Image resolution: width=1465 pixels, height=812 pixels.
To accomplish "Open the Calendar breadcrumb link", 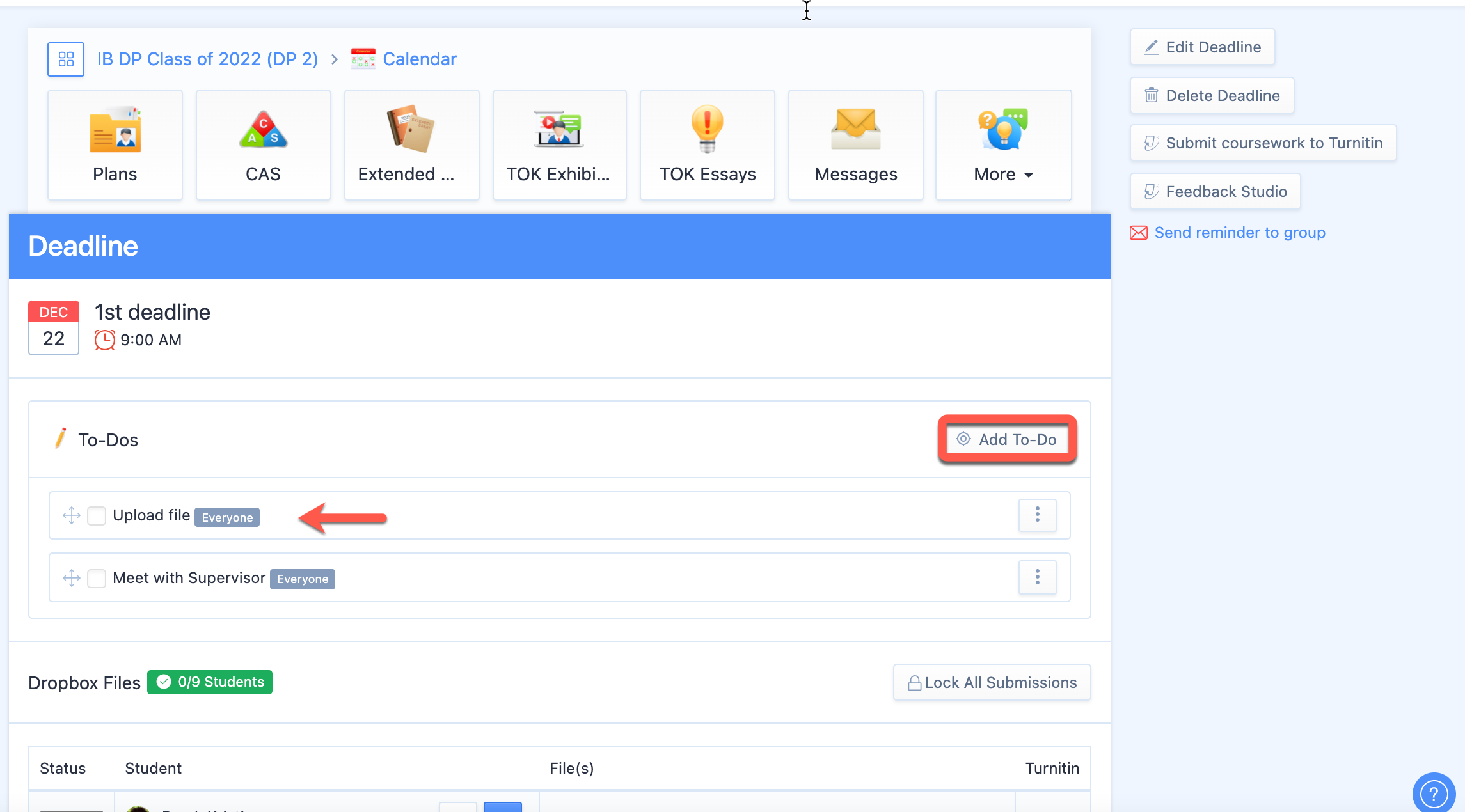I will tap(420, 59).
